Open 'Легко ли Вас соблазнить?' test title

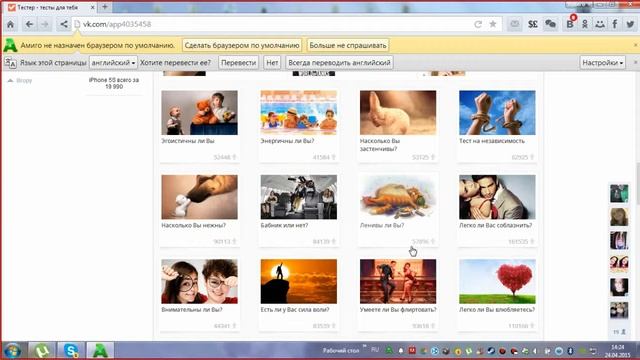tap(496, 225)
